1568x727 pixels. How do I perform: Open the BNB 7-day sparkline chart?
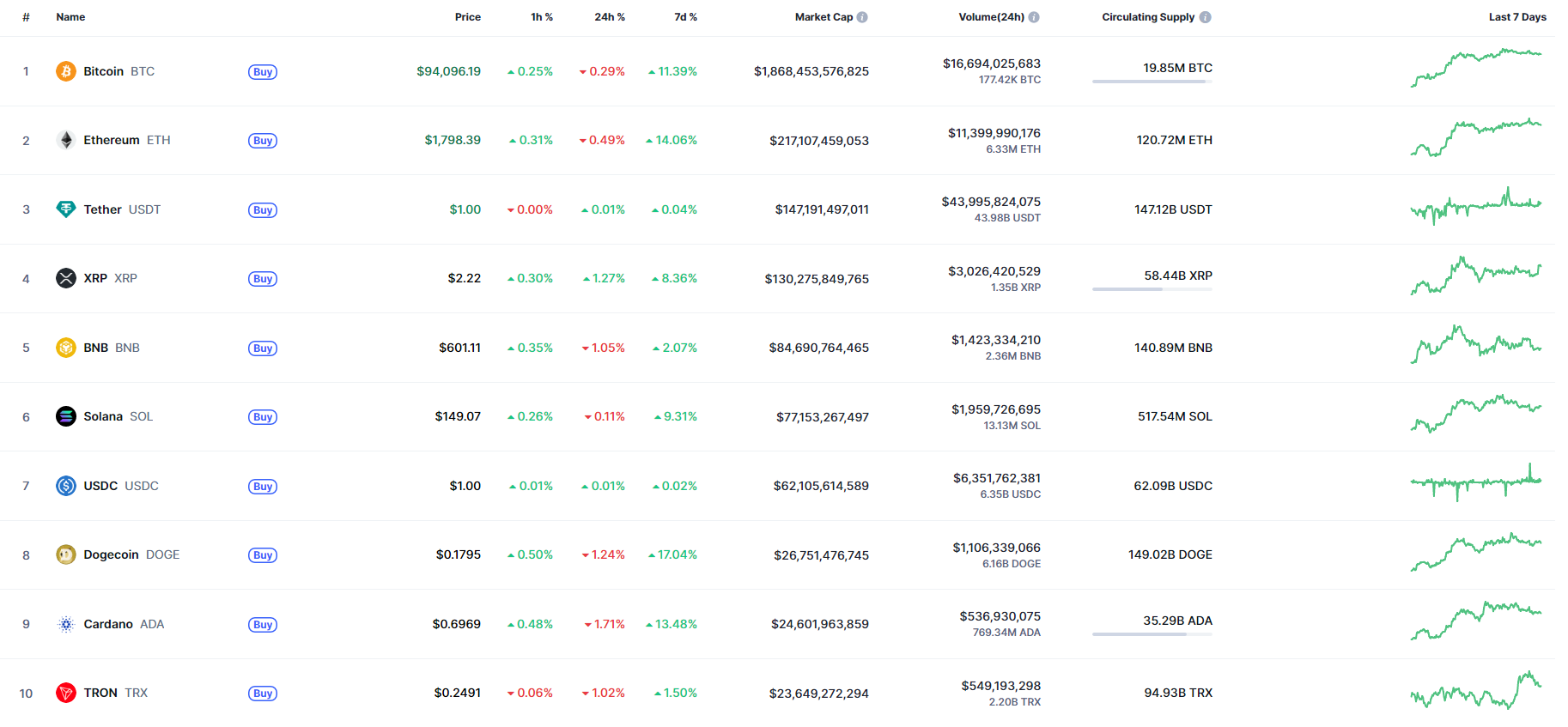click(x=1476, y=344)
